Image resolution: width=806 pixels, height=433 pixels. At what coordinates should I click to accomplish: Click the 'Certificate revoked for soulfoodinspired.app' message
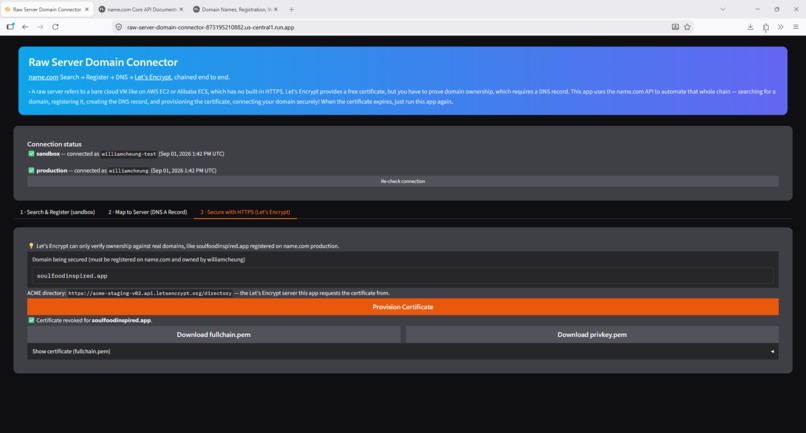point(94,320)
